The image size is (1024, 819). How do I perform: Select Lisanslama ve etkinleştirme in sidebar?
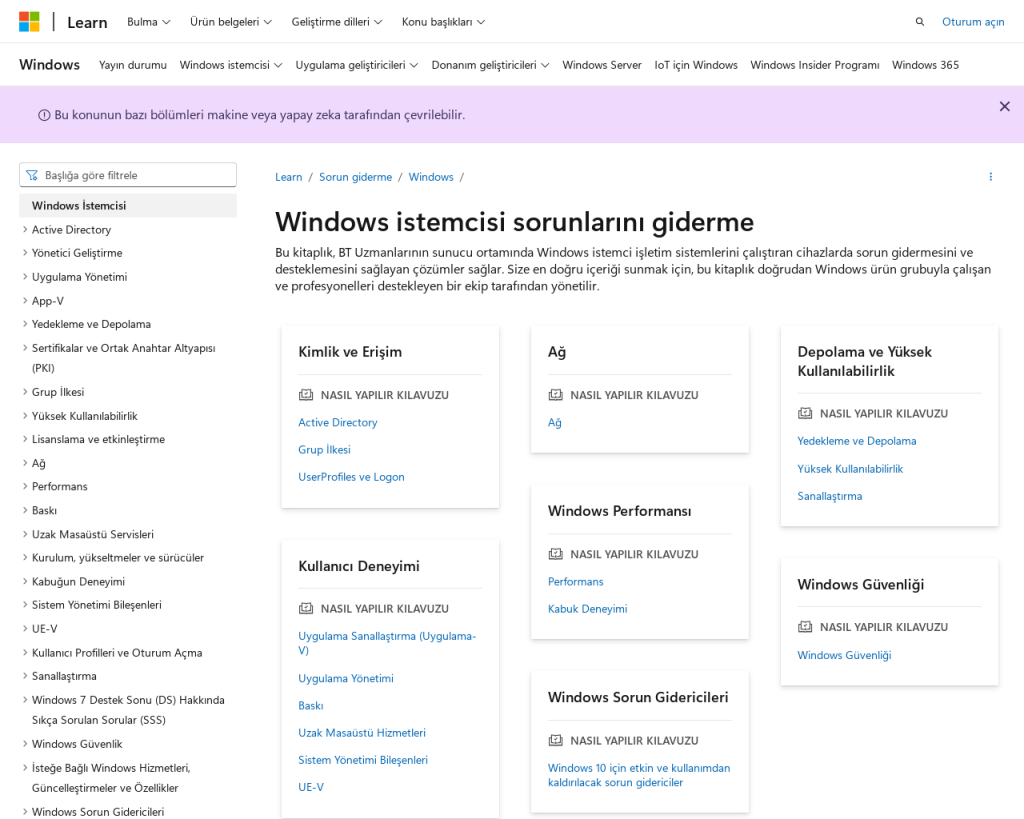click(99, 439)
